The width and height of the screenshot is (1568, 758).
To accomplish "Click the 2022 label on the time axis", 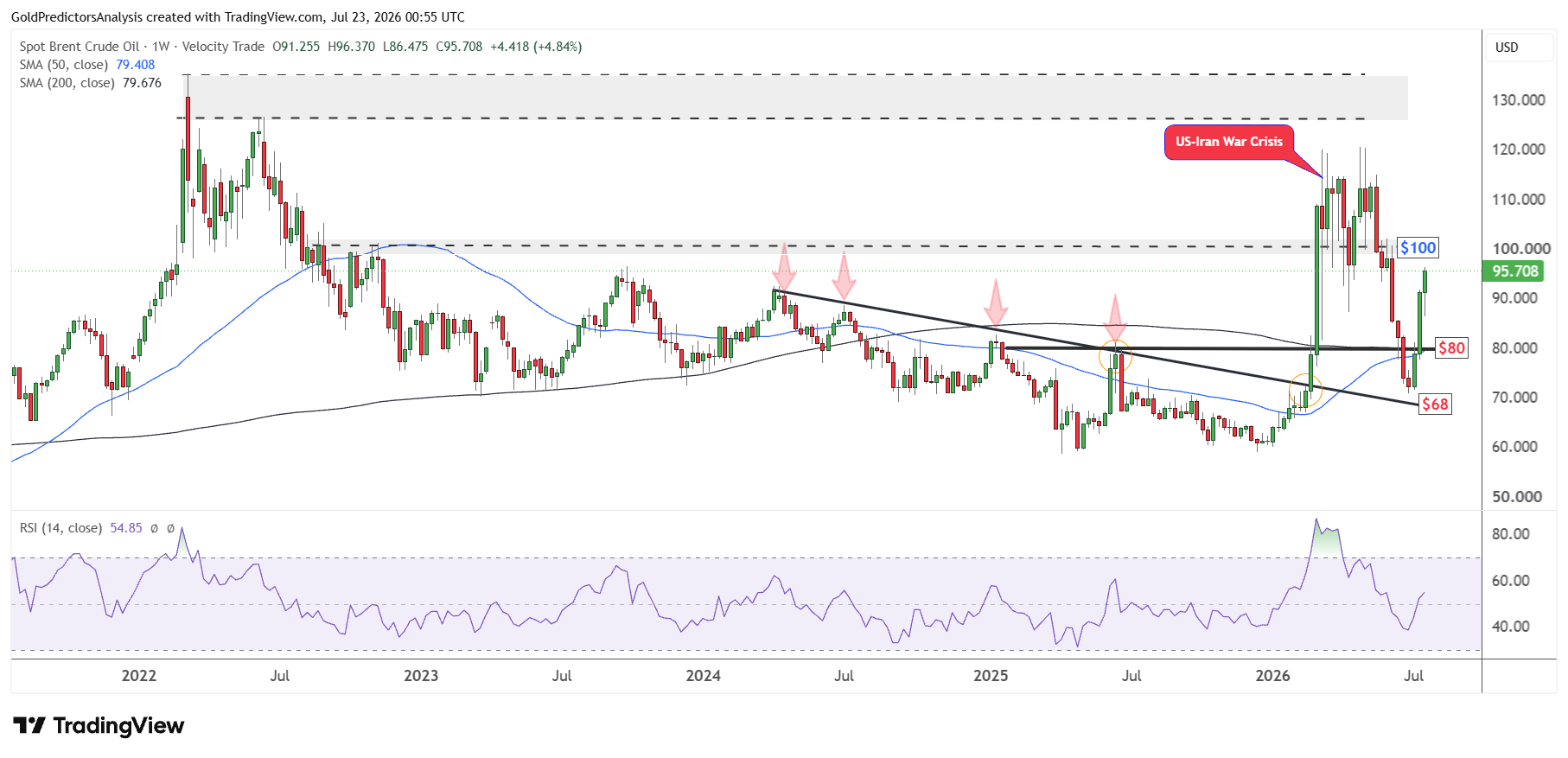I will [x=138, y=676].
